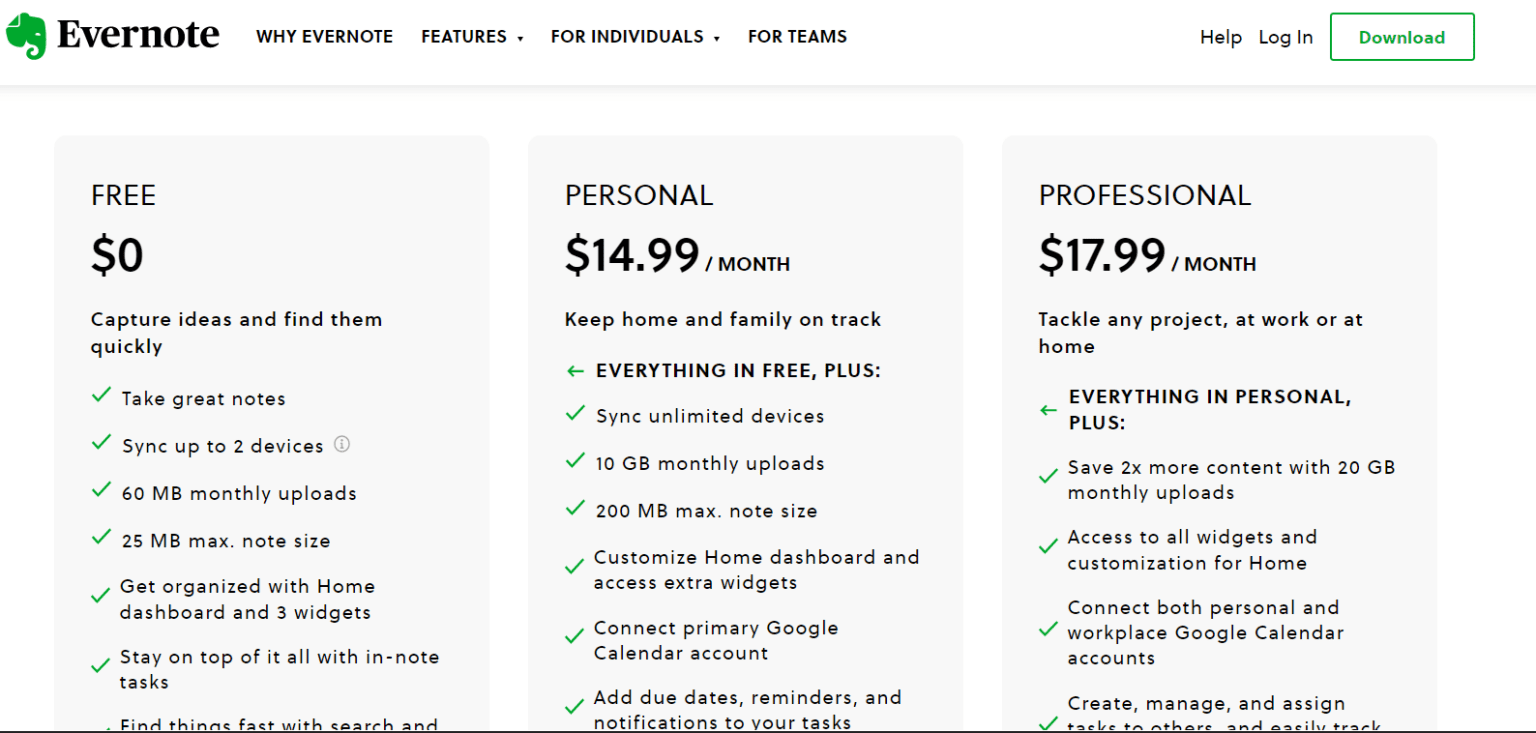
Task: Open the Log In link
Action: click(1285, 37)
